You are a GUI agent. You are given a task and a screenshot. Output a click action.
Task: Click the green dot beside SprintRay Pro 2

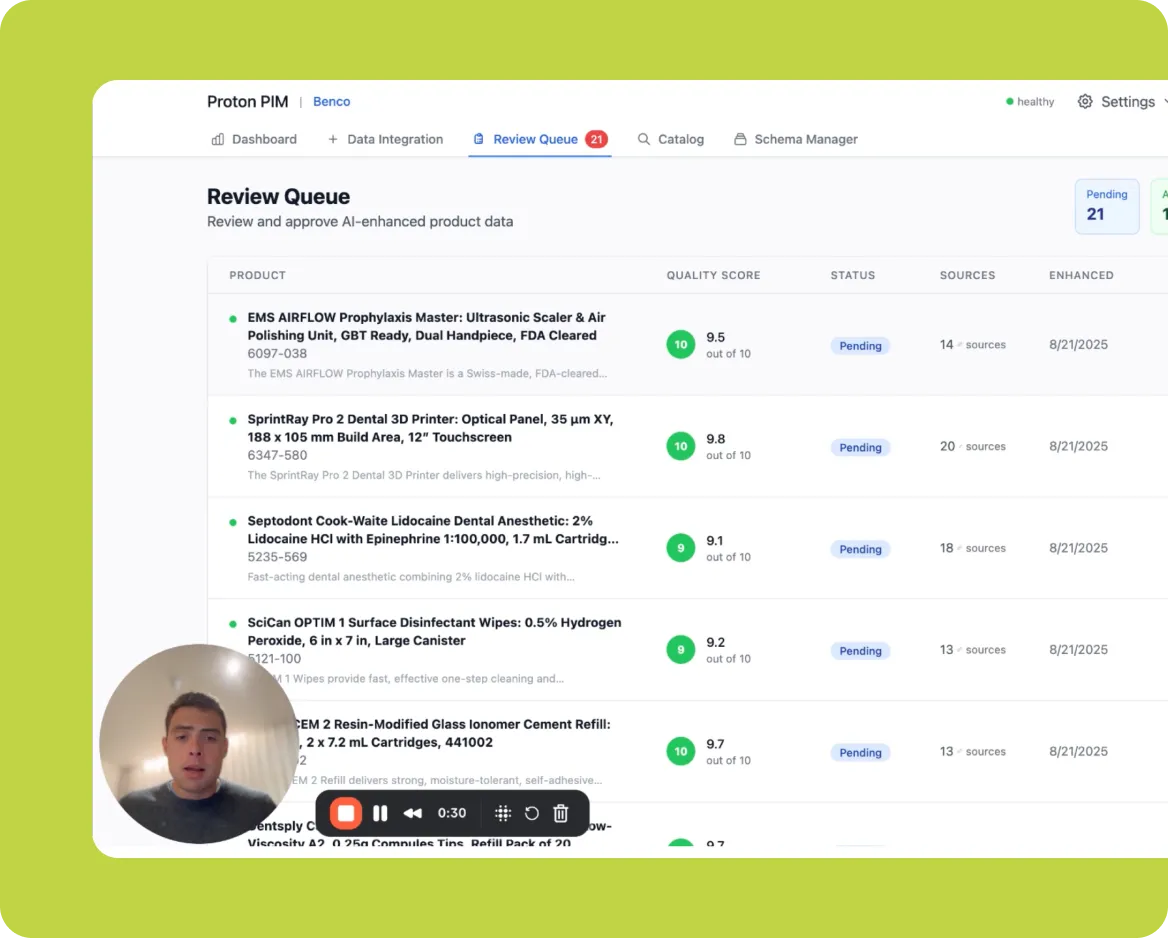[x=233, y=420]
